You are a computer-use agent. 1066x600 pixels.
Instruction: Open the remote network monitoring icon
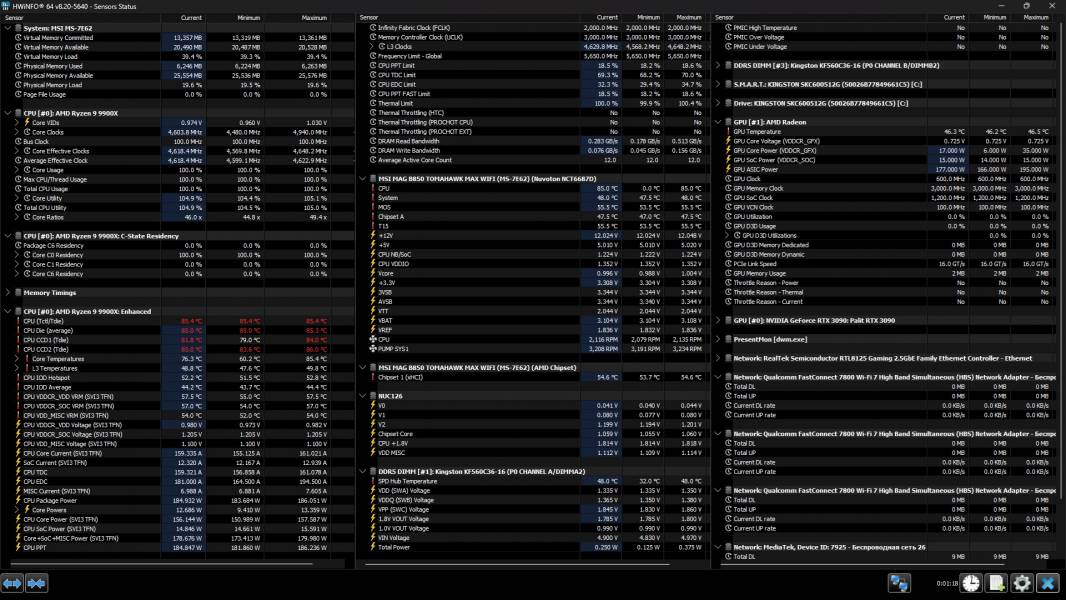coord(899,583)
